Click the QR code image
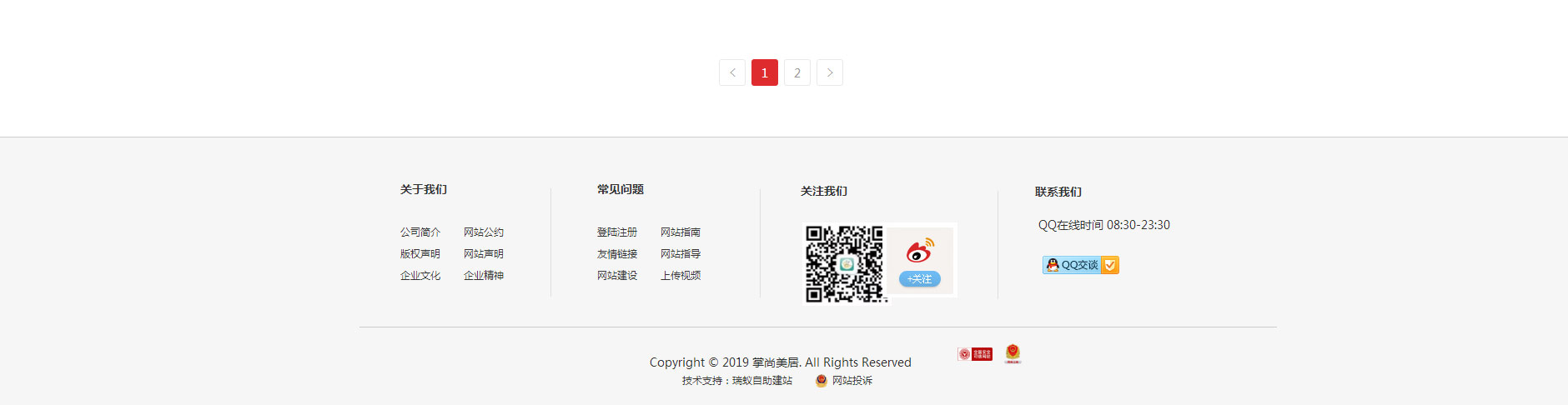Image resolution: width=1568 pixels, height=405 pixels. [x=845, y=264]
